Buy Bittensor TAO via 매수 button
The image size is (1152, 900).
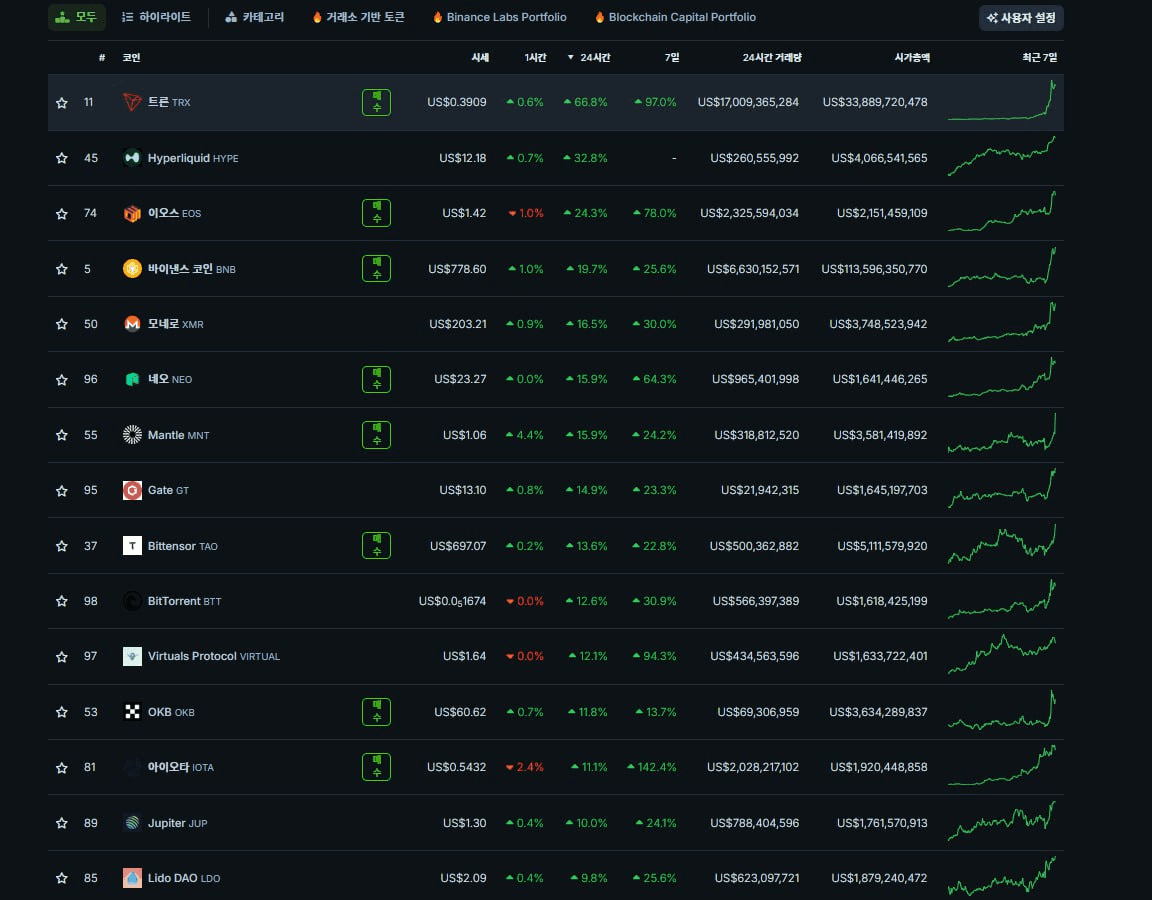[x=376, y=545]
